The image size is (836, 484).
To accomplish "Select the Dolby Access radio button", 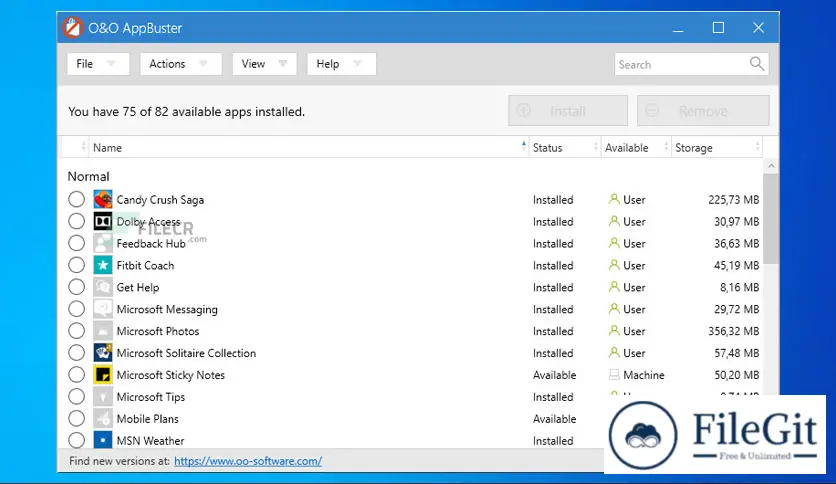I will click(x=76, y=221).
